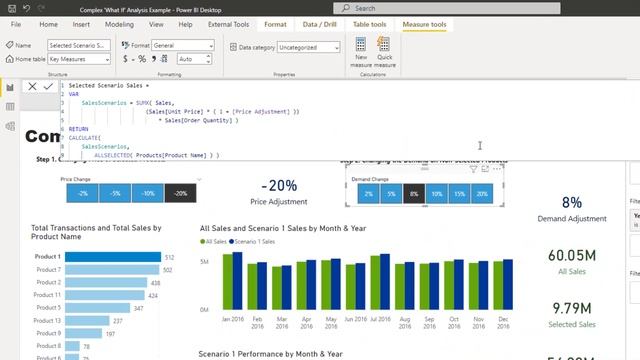Screen dimensions: 640x360
Task: Click Focus mode icon on Demand Change slicer
Action: pos(485,169)
